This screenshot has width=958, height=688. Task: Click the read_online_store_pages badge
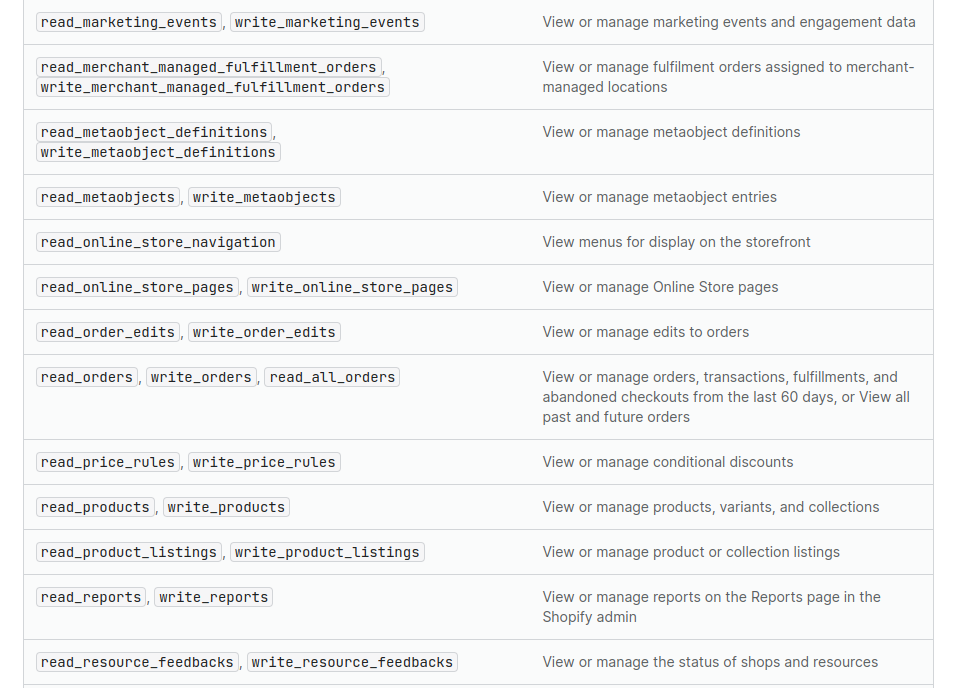coord(137,287)
